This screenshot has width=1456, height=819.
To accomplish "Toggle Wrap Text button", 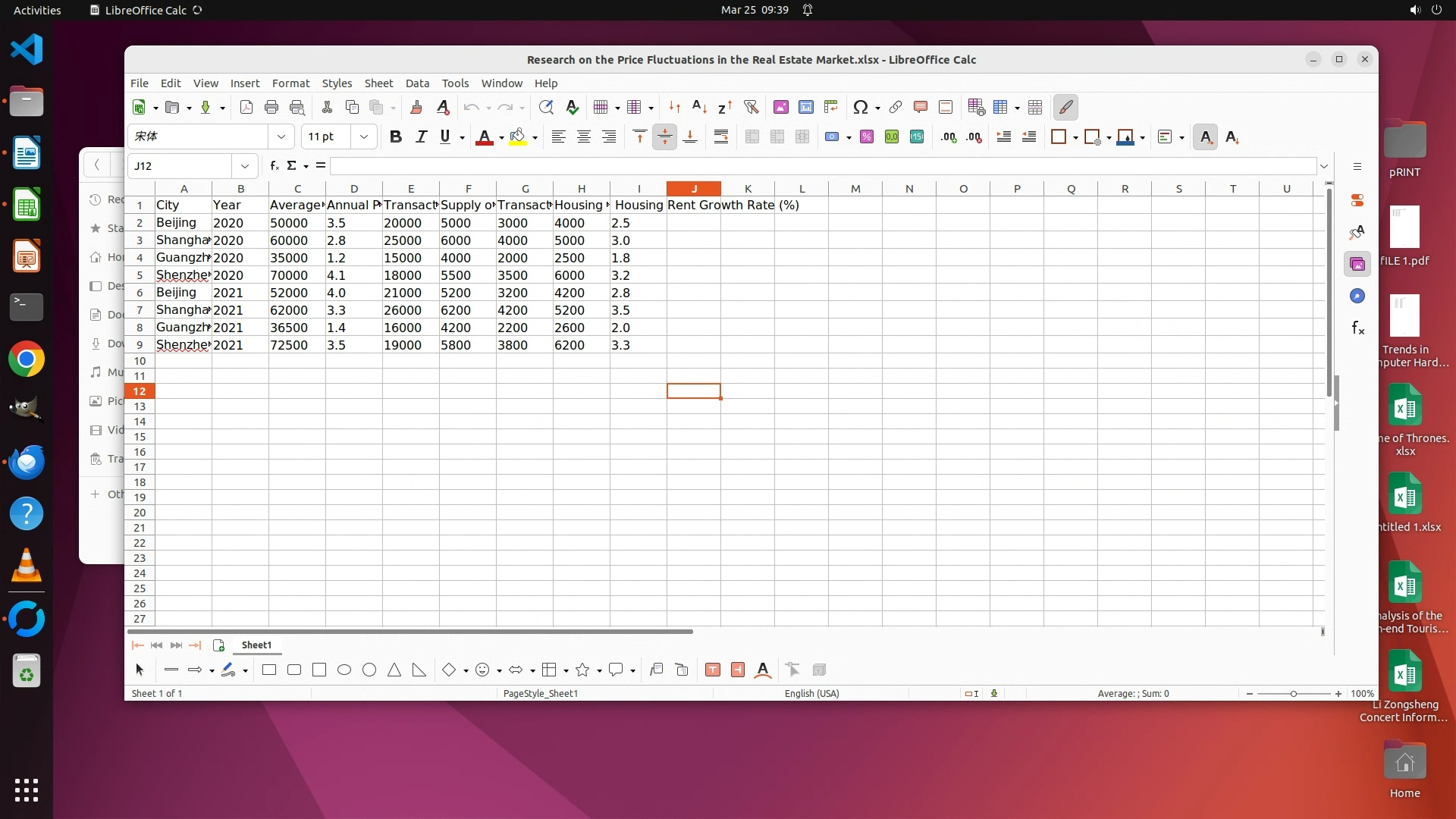I will click(720, 136).
